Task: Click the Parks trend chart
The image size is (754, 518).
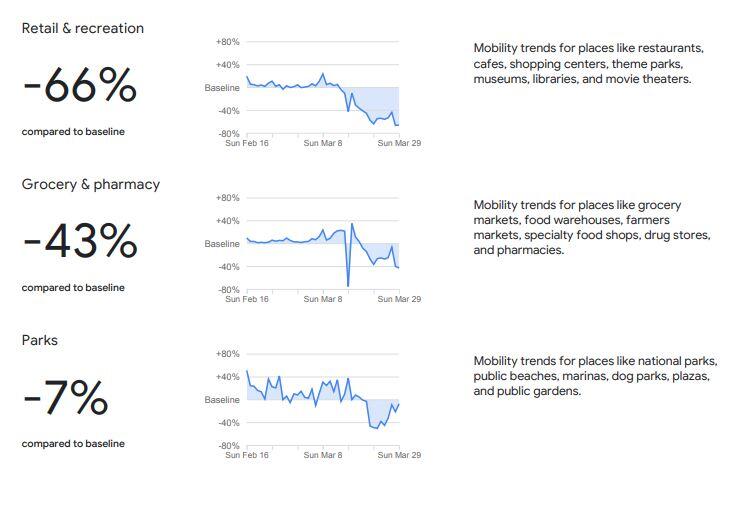Action: [322, 402]
